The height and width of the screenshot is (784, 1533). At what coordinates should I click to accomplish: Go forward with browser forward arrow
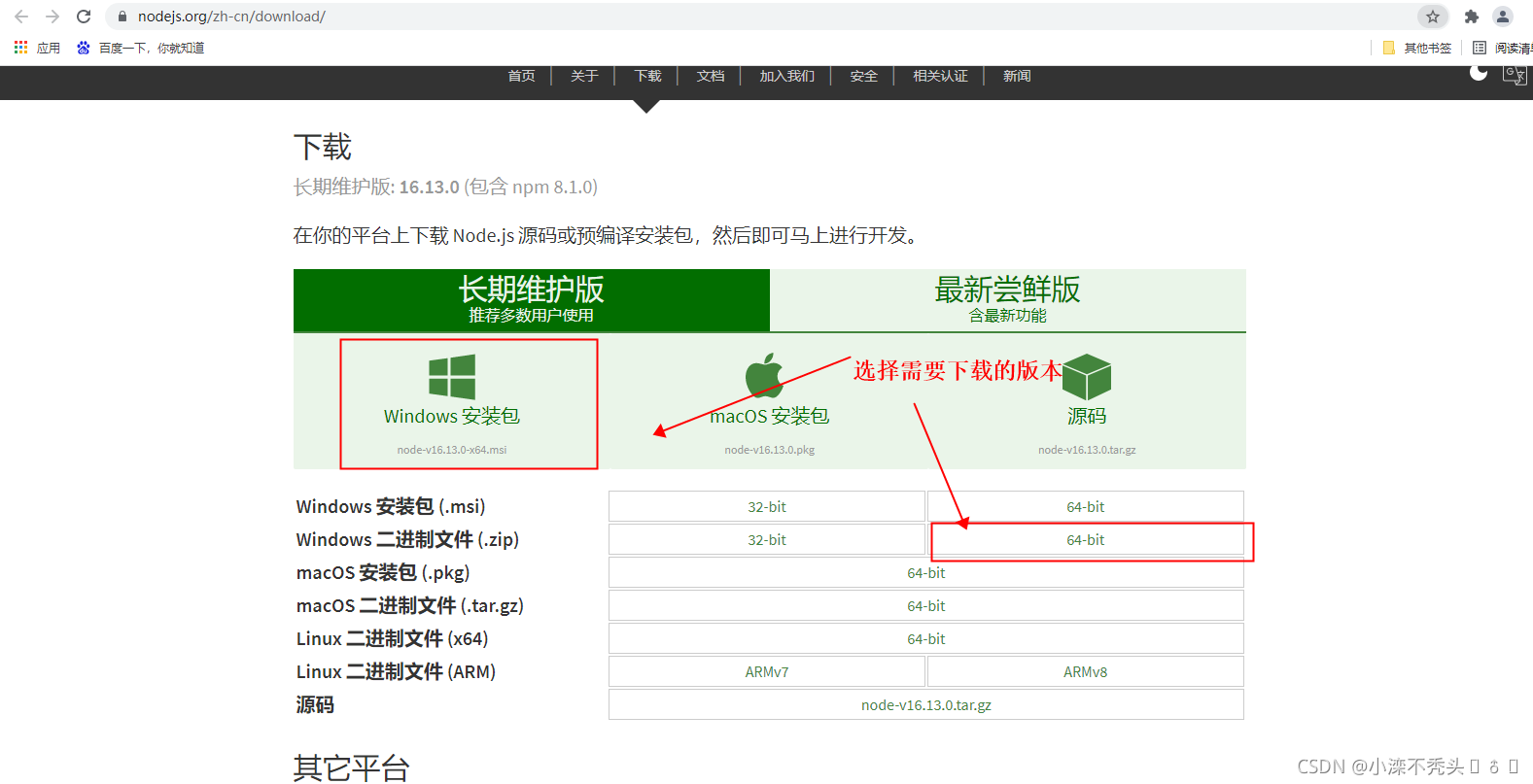tap(52, 17)
